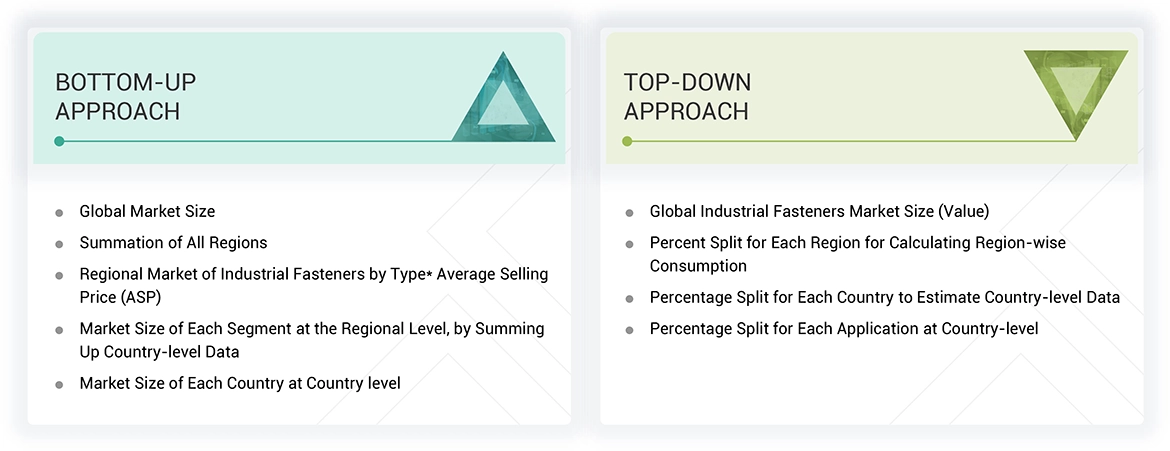Click the Global Market Size text
Screen dimensions: 1170x451
(x=147, y=212)
